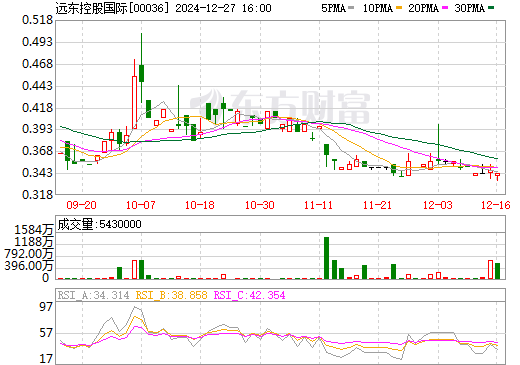Click the 09-20 date label
The height and width of the screenshot is (365, 520).
(82, 205)
